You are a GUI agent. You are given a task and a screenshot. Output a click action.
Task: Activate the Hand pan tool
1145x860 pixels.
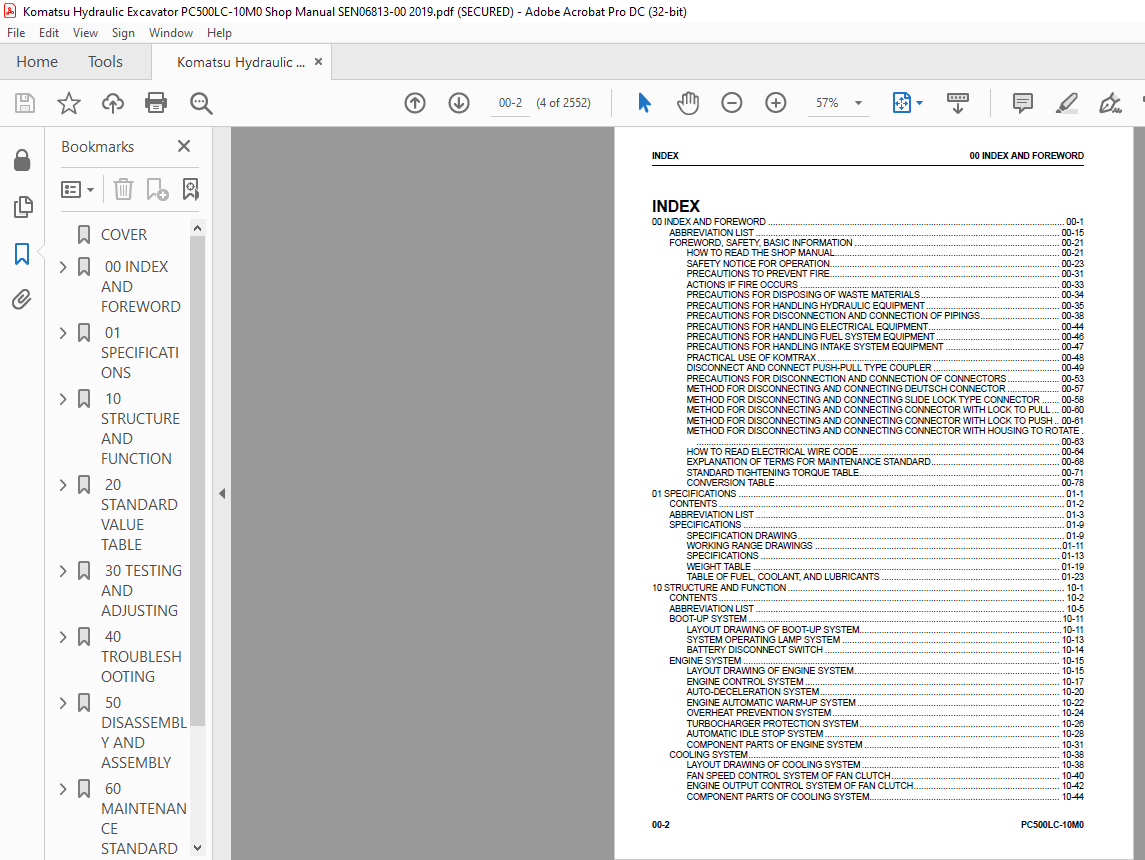688,103
